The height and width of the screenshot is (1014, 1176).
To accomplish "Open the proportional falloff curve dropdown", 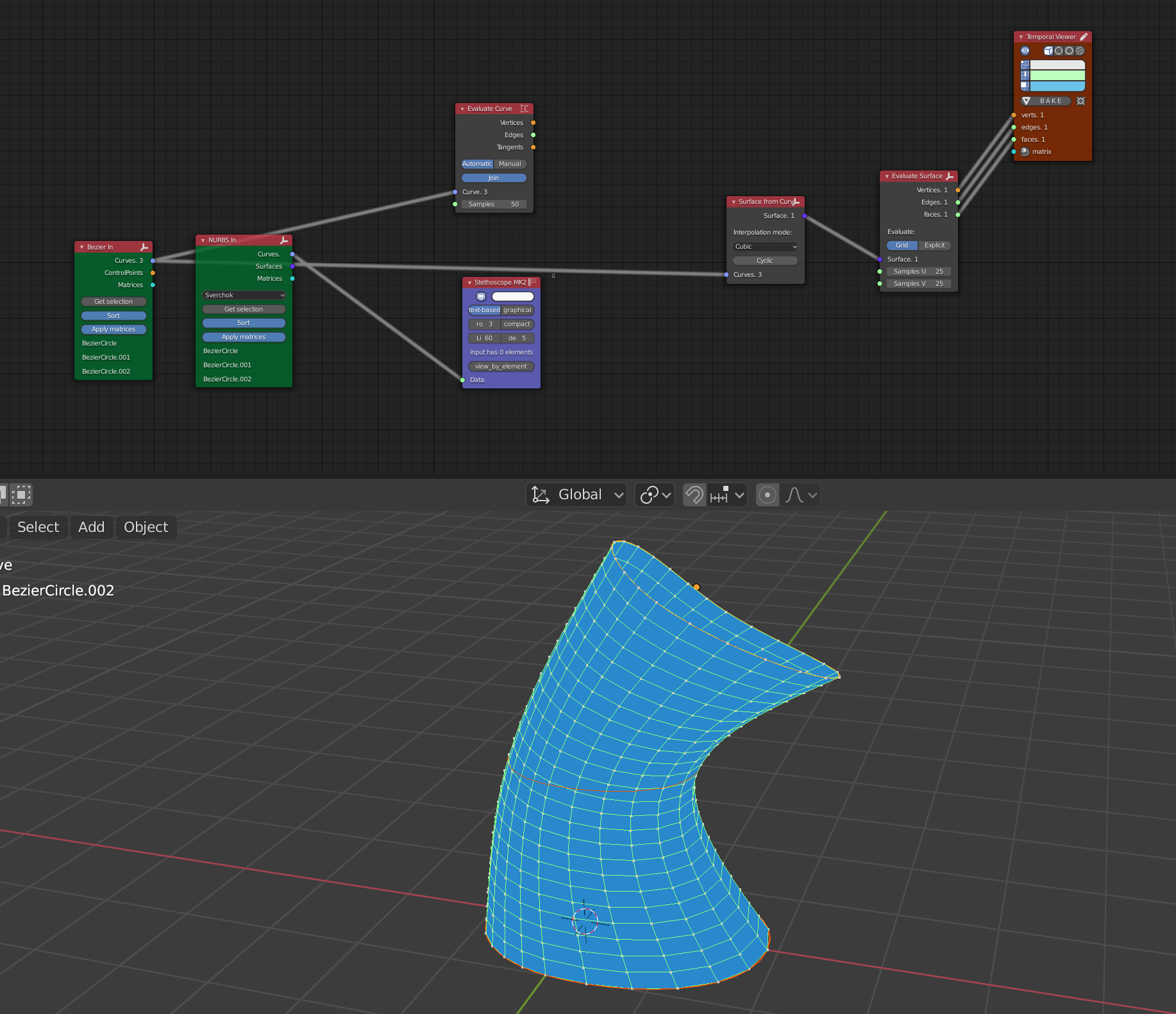I will [x=801, y=495].
